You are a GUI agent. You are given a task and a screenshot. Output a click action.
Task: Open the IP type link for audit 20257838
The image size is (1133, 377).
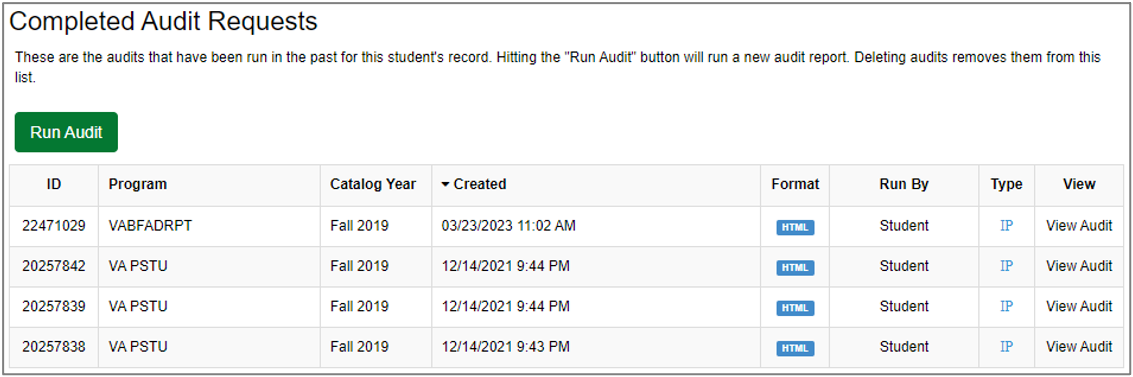tap(1007, 347)
